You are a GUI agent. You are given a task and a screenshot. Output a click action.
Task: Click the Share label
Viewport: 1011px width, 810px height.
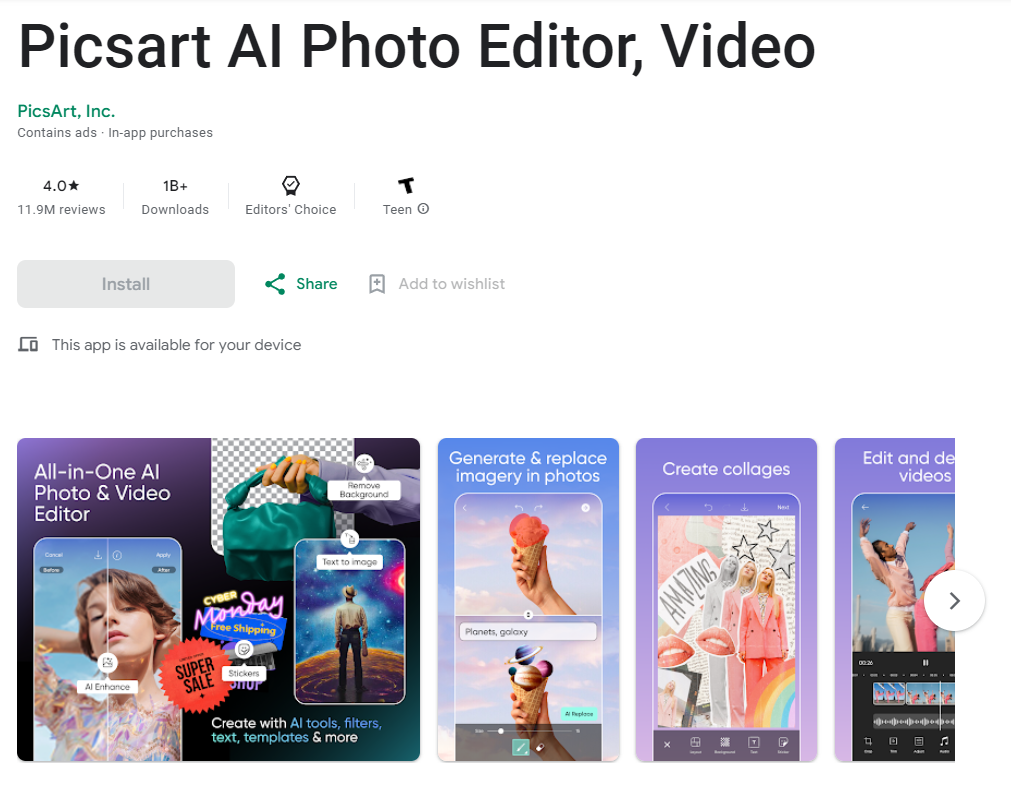click(x=317, y=284)
